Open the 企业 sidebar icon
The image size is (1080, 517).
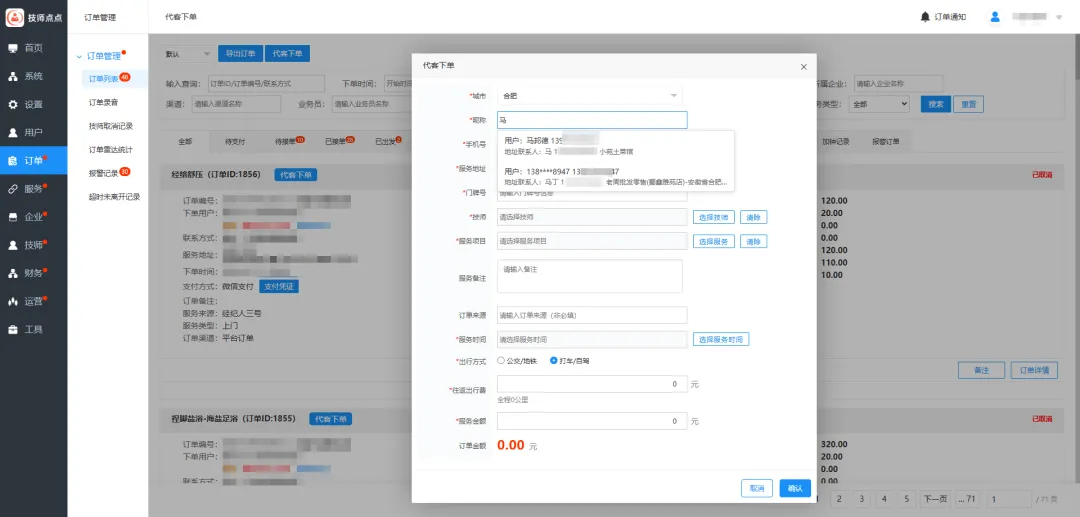pyautogui.click(x=12, y=217)
